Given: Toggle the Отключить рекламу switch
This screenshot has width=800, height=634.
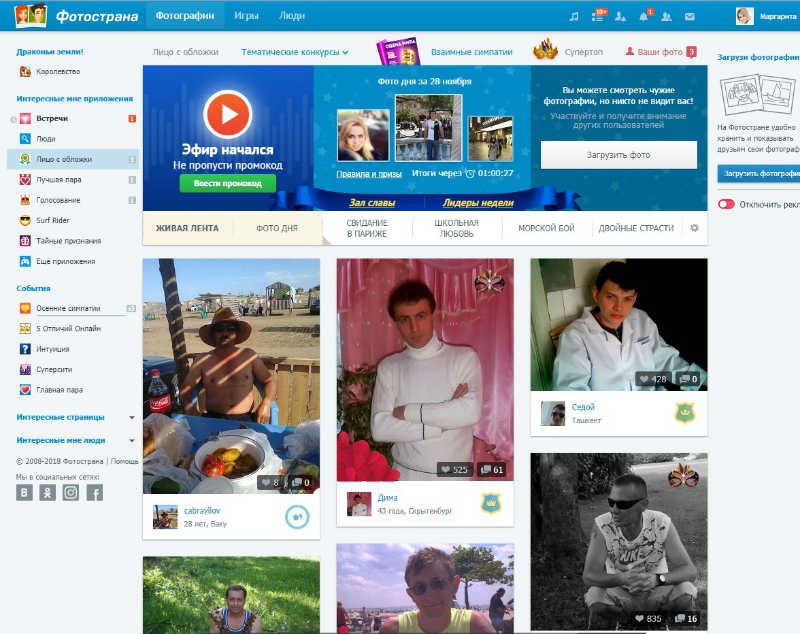Looking at the screenshot, I should [726, 204].
